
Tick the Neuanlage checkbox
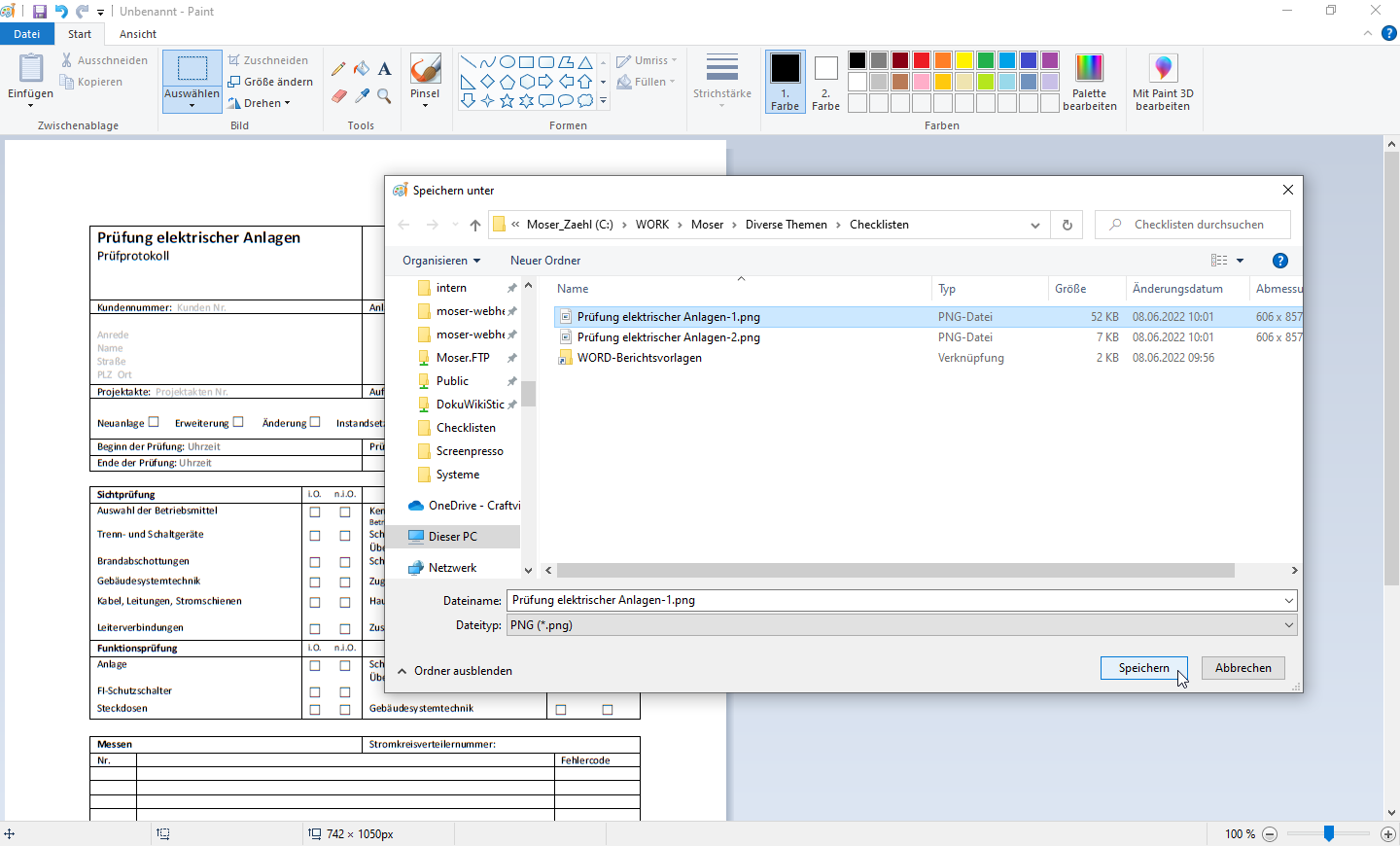(x=154, y=422)
